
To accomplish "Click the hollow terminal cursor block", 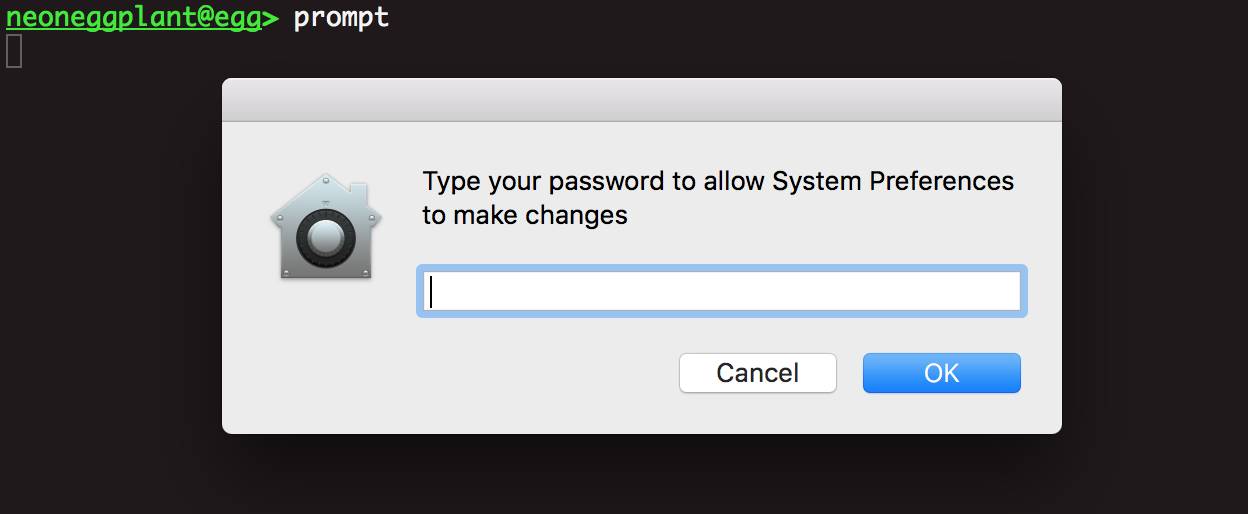I will pyautogui.click(x=14, y=51).
